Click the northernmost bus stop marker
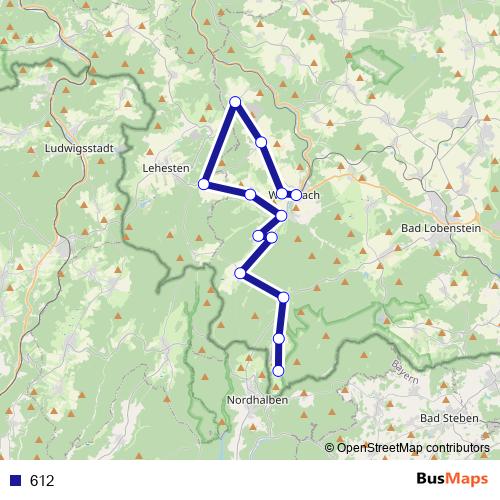Screen dimensions: 500x500 click(235, 102)
